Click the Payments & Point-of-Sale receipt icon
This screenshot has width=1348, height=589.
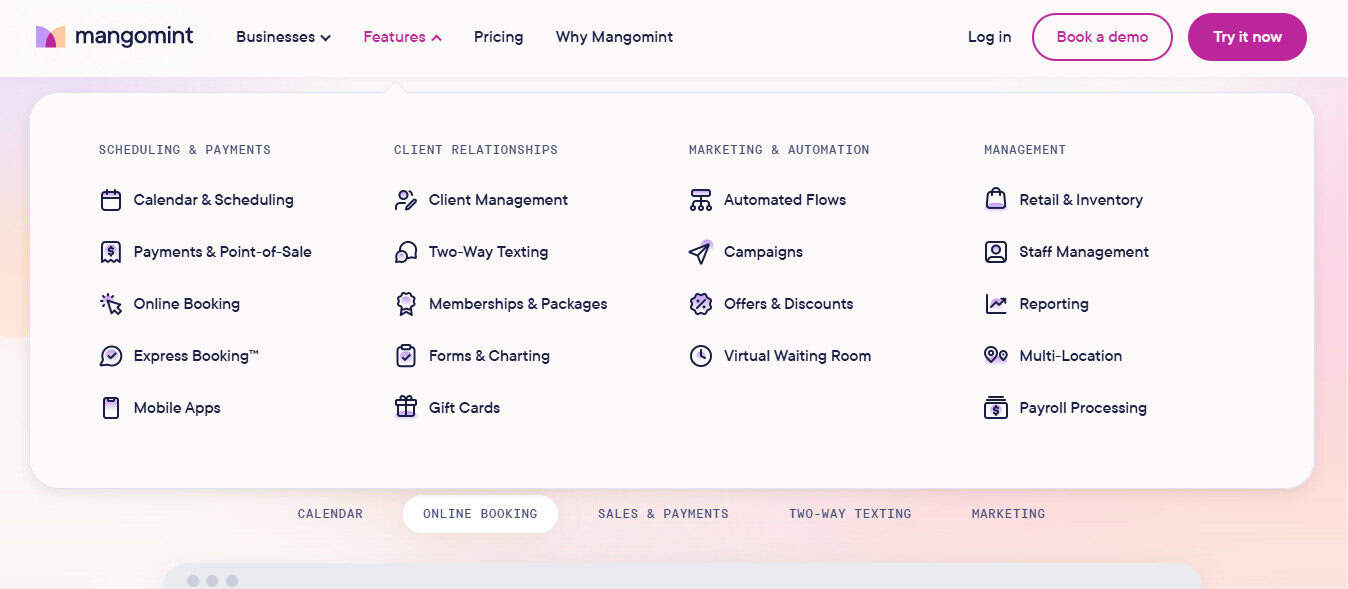tap(111, 252)
